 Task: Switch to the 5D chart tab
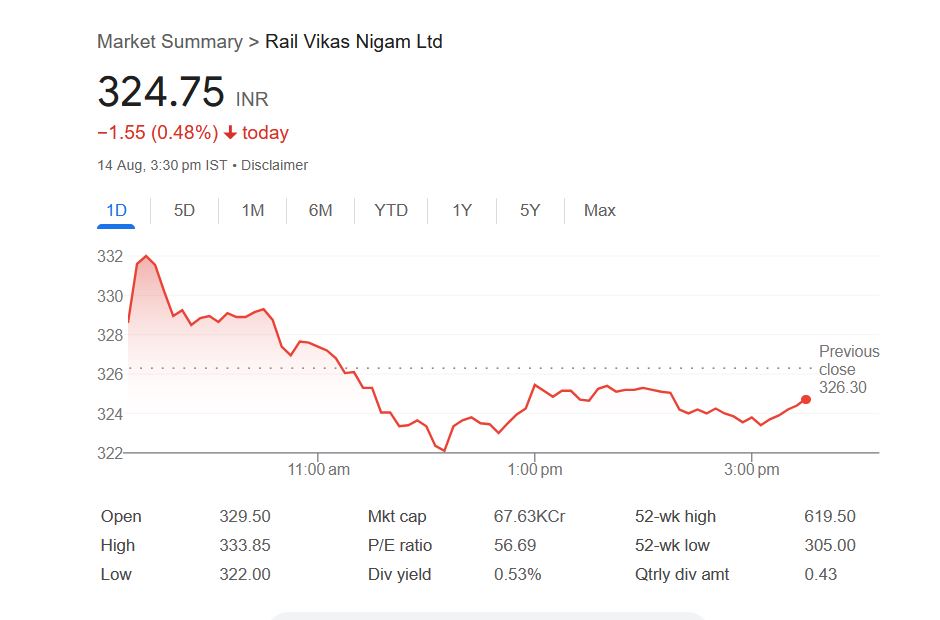click(184, 211)
